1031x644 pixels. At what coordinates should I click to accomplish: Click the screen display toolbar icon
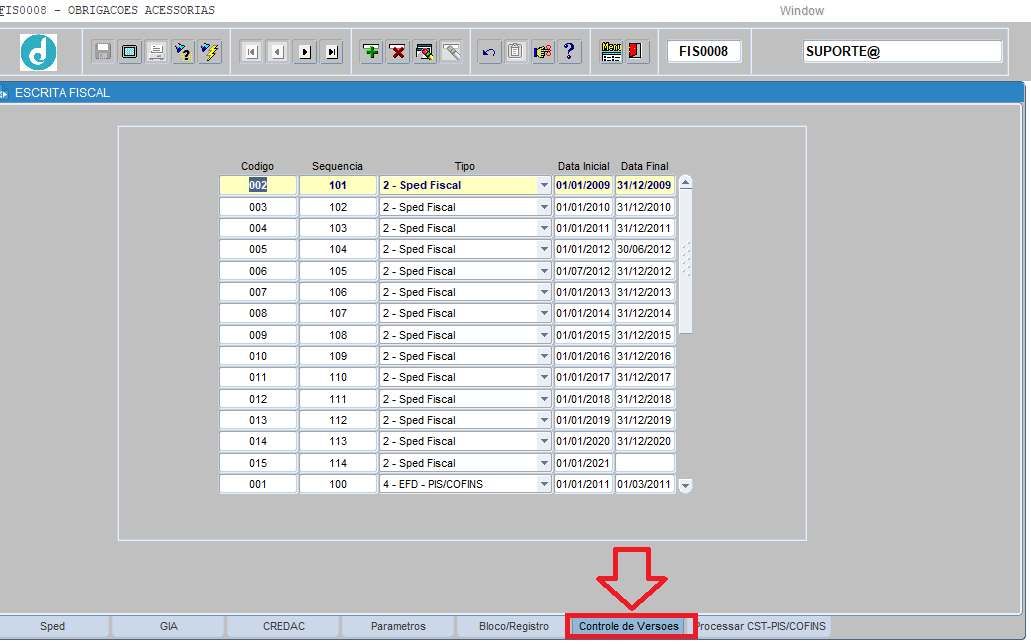coord(130,51)
